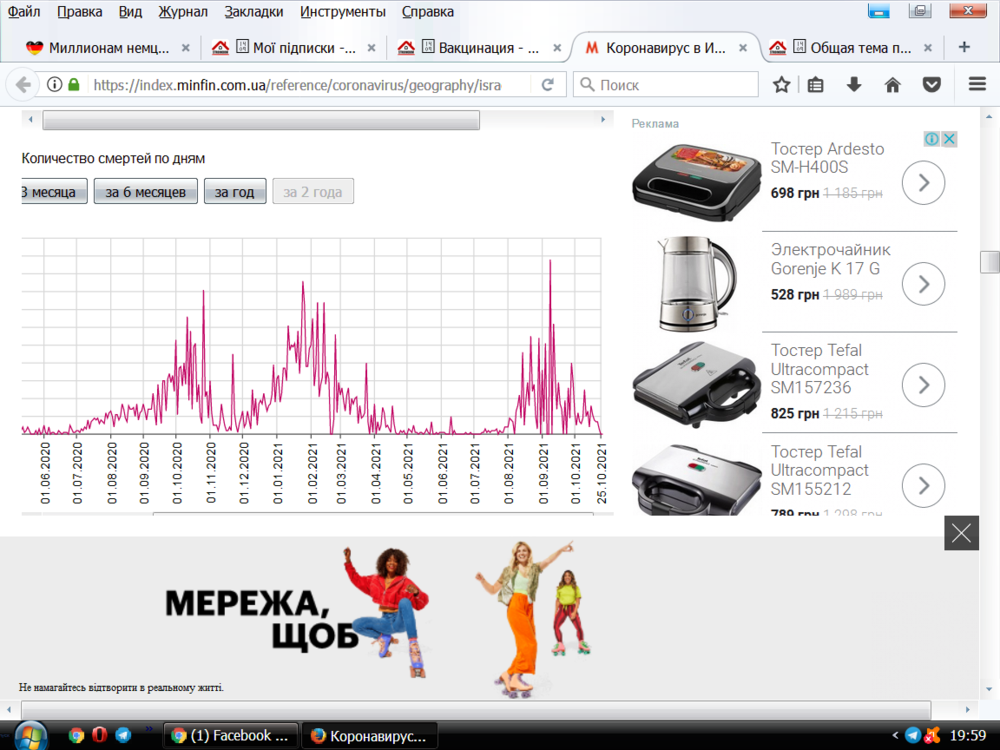1000x750 pixels.
Task: Open the Вид menu
Action: click(x=130, y=11)
